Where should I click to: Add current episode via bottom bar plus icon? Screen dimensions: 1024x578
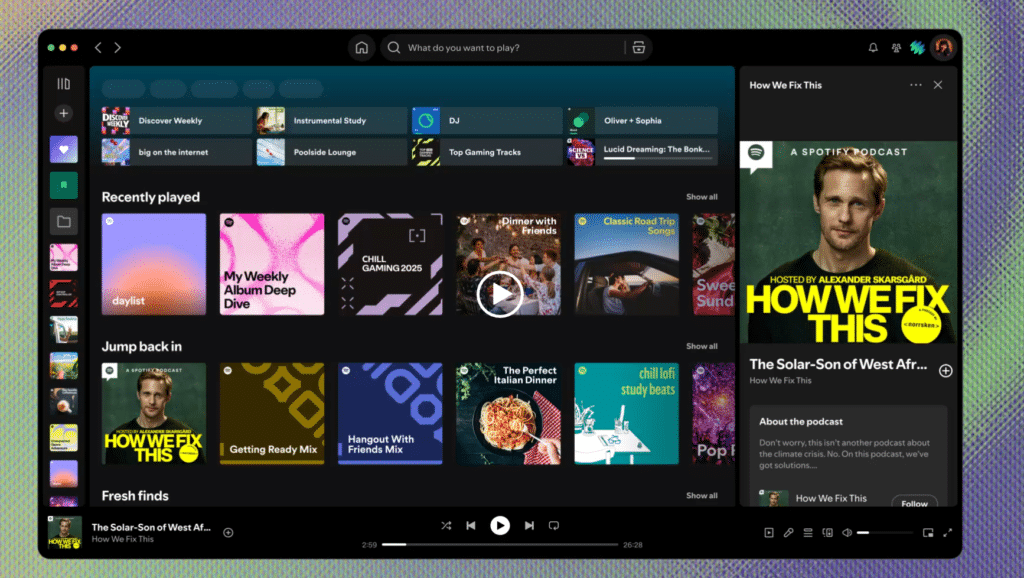click(x=229, y=533)
